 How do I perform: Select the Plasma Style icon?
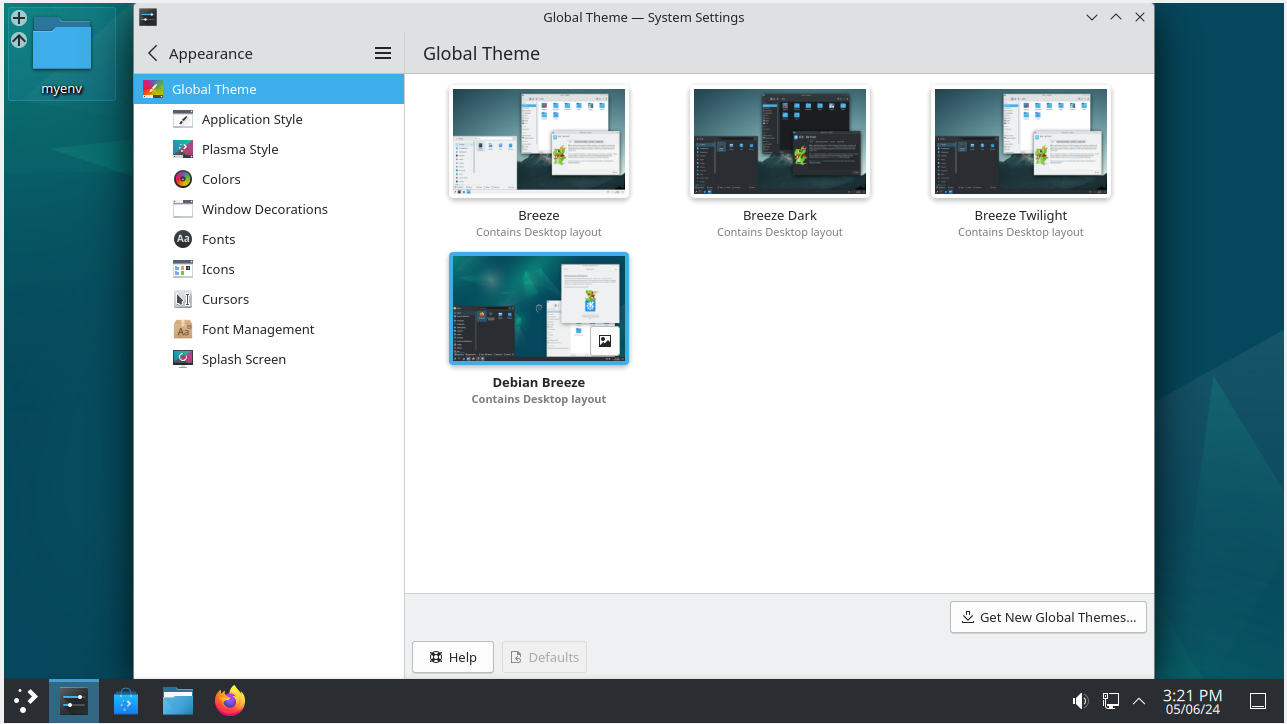click(x=182, y=149)
